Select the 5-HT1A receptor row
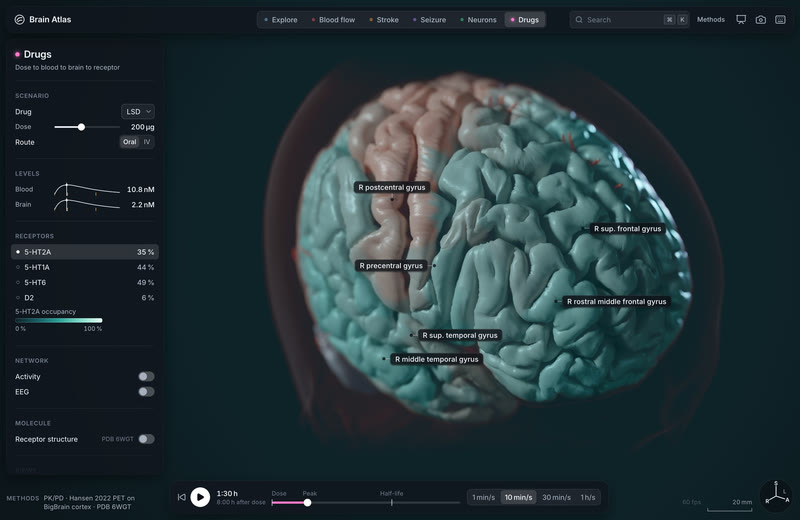This screenshot has height=520, width=800. [x=85, y=267]
